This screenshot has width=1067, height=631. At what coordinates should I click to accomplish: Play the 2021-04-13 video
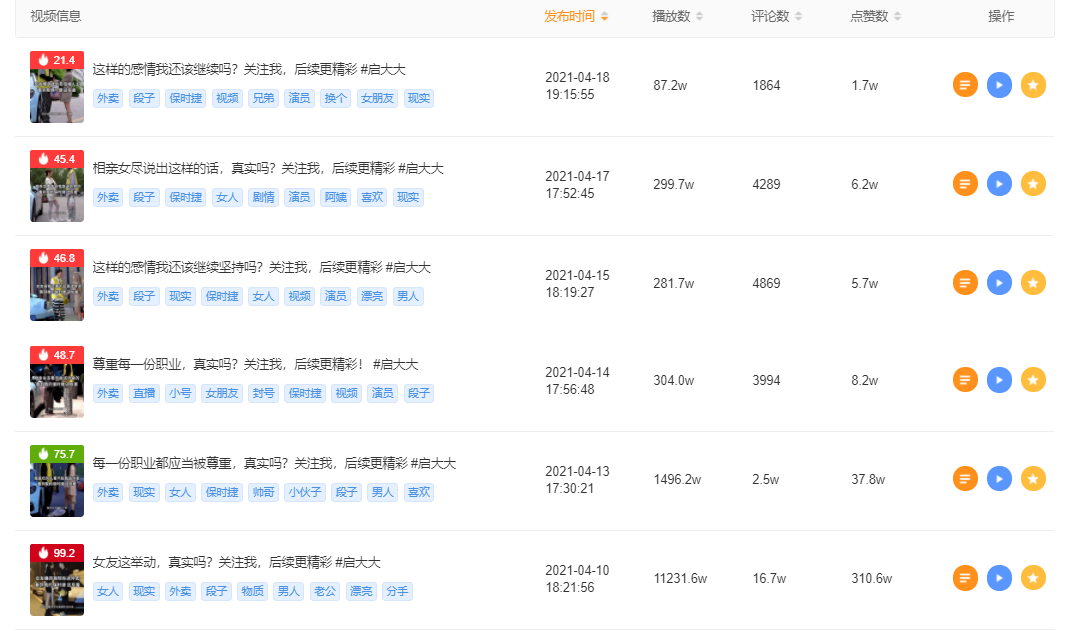999,479
